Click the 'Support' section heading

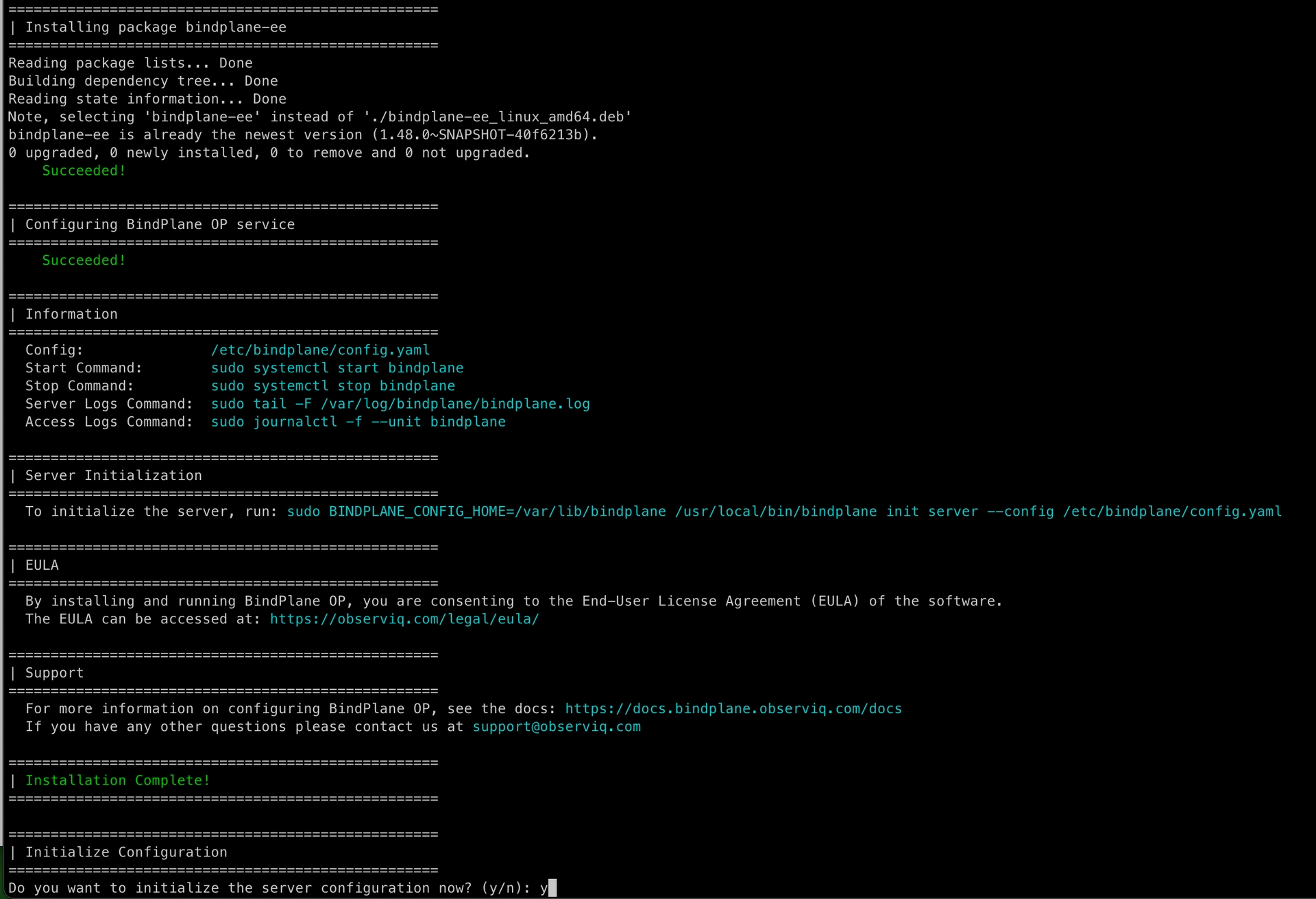coord(54,673)
